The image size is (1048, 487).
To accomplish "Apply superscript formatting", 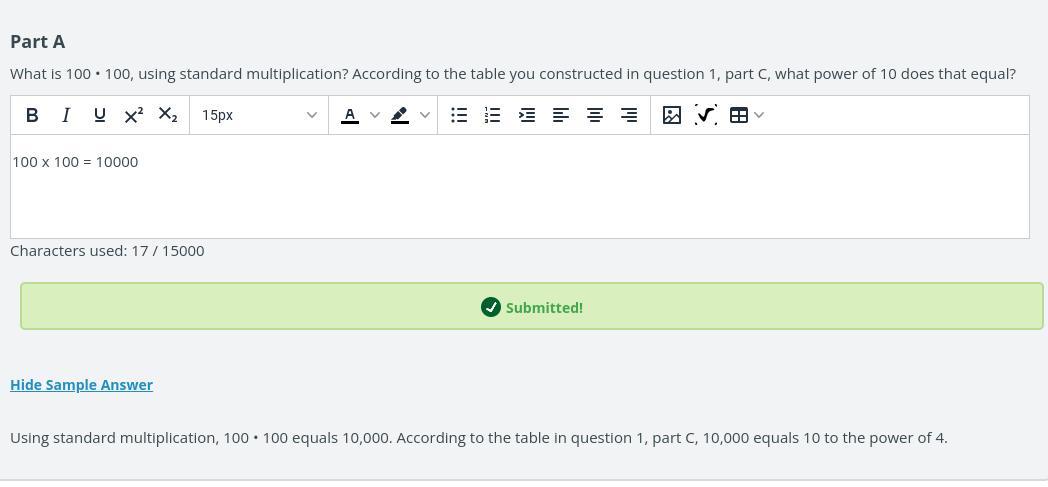I will 133,115.
